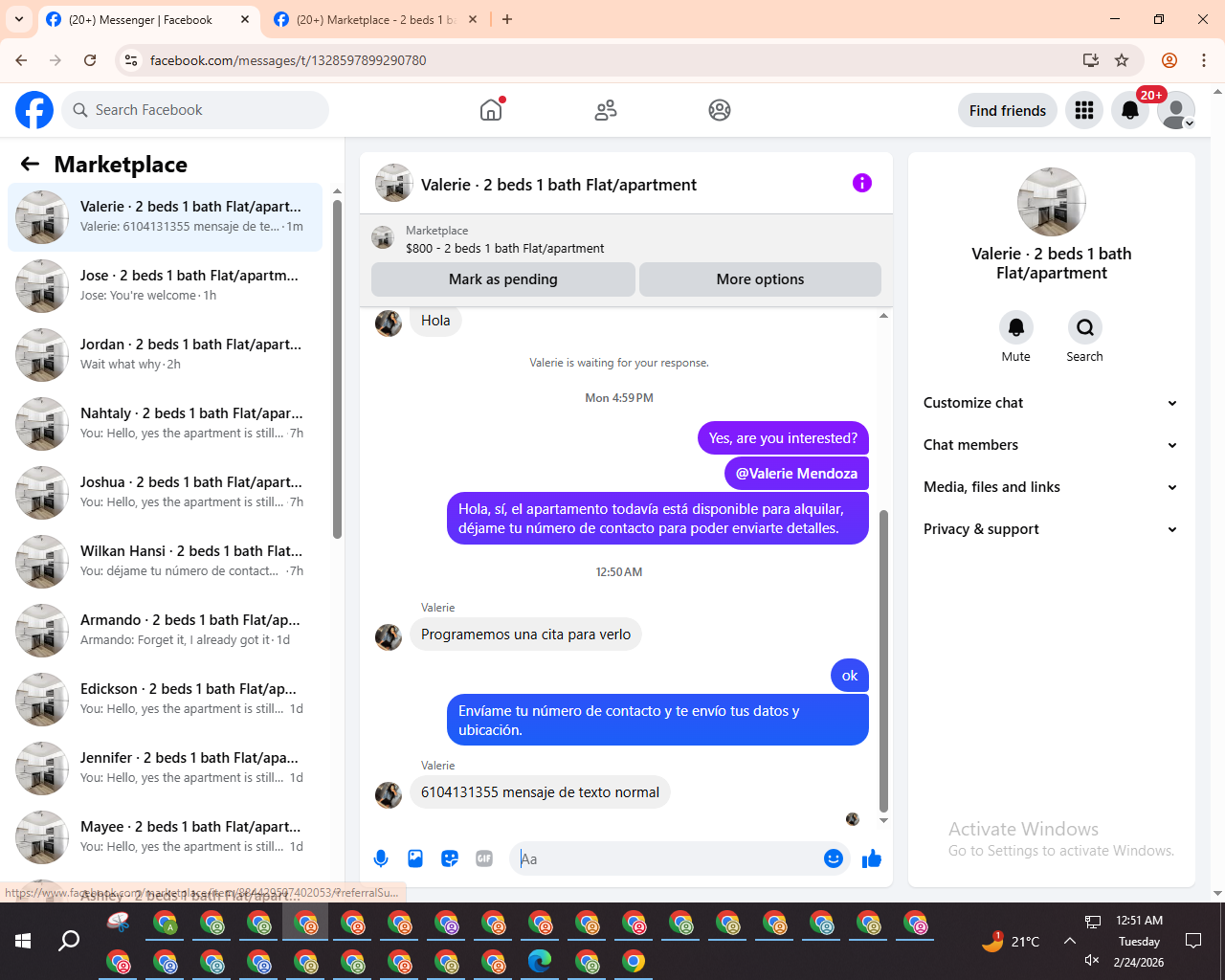Click @Valerie Mendoza mention
The height and width of the screenshot is (980, 1225).
coord(796,474)
